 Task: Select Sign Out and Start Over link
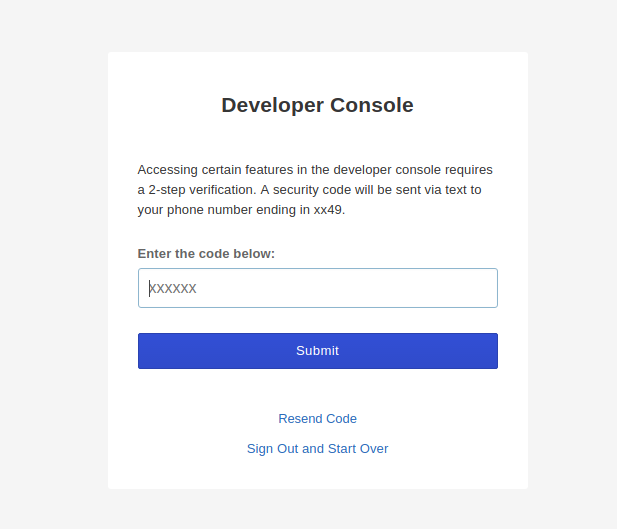coord(317,449)
